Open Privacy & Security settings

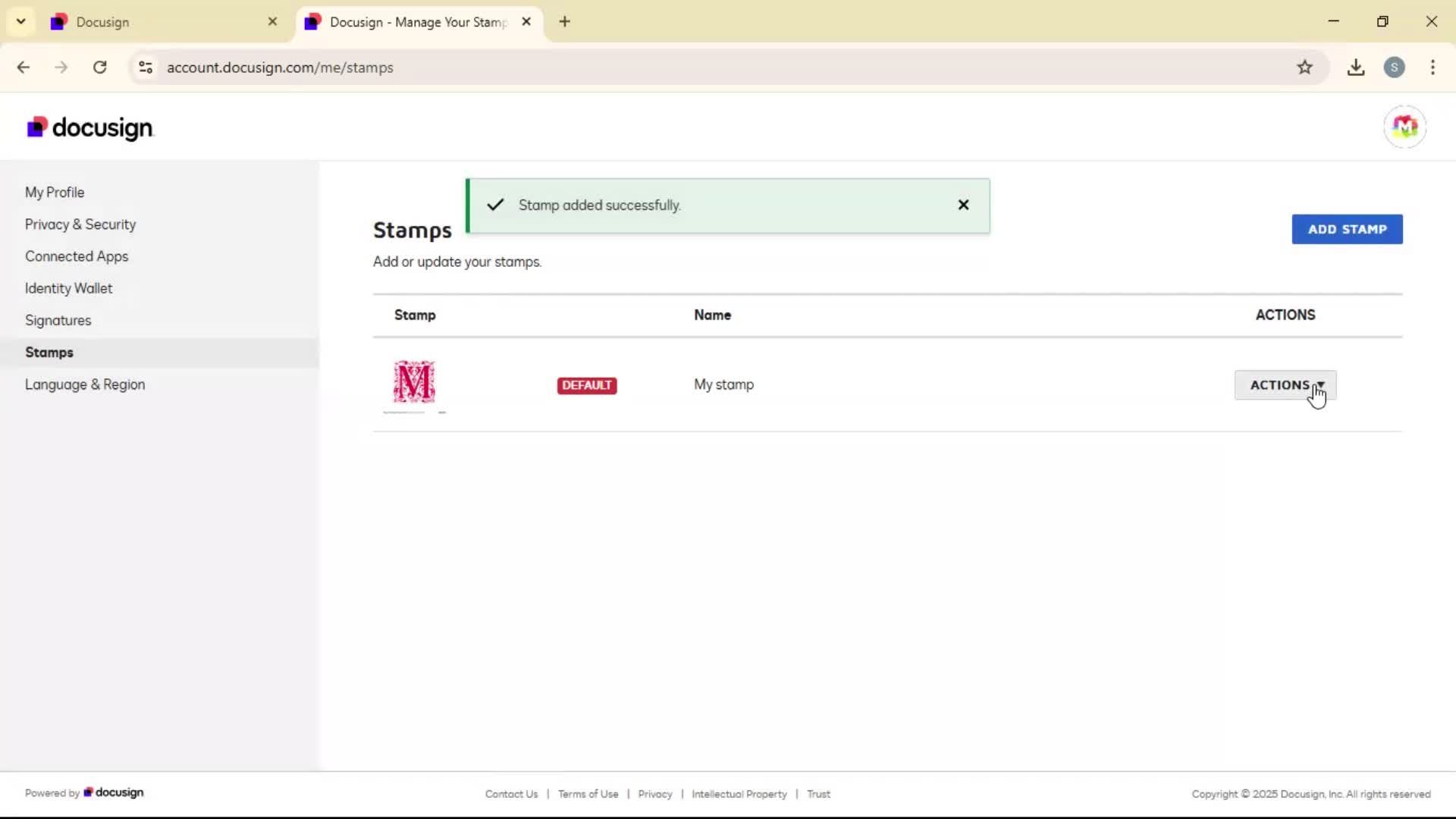80,224
